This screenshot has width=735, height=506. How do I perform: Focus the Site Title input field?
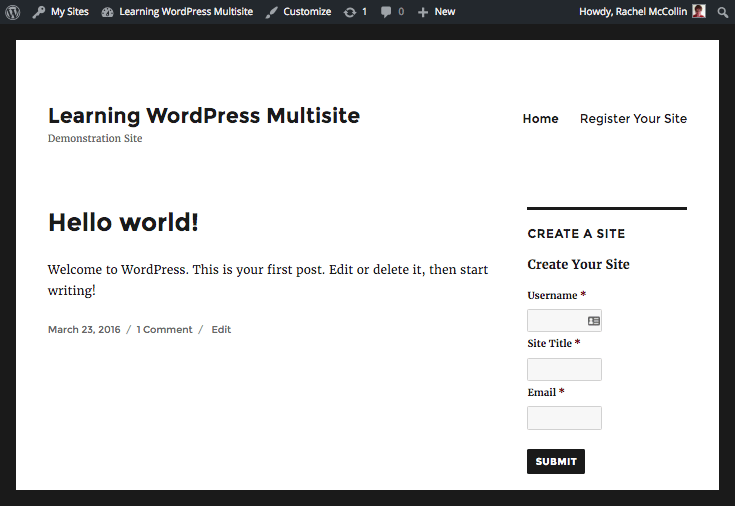(564, 370)
